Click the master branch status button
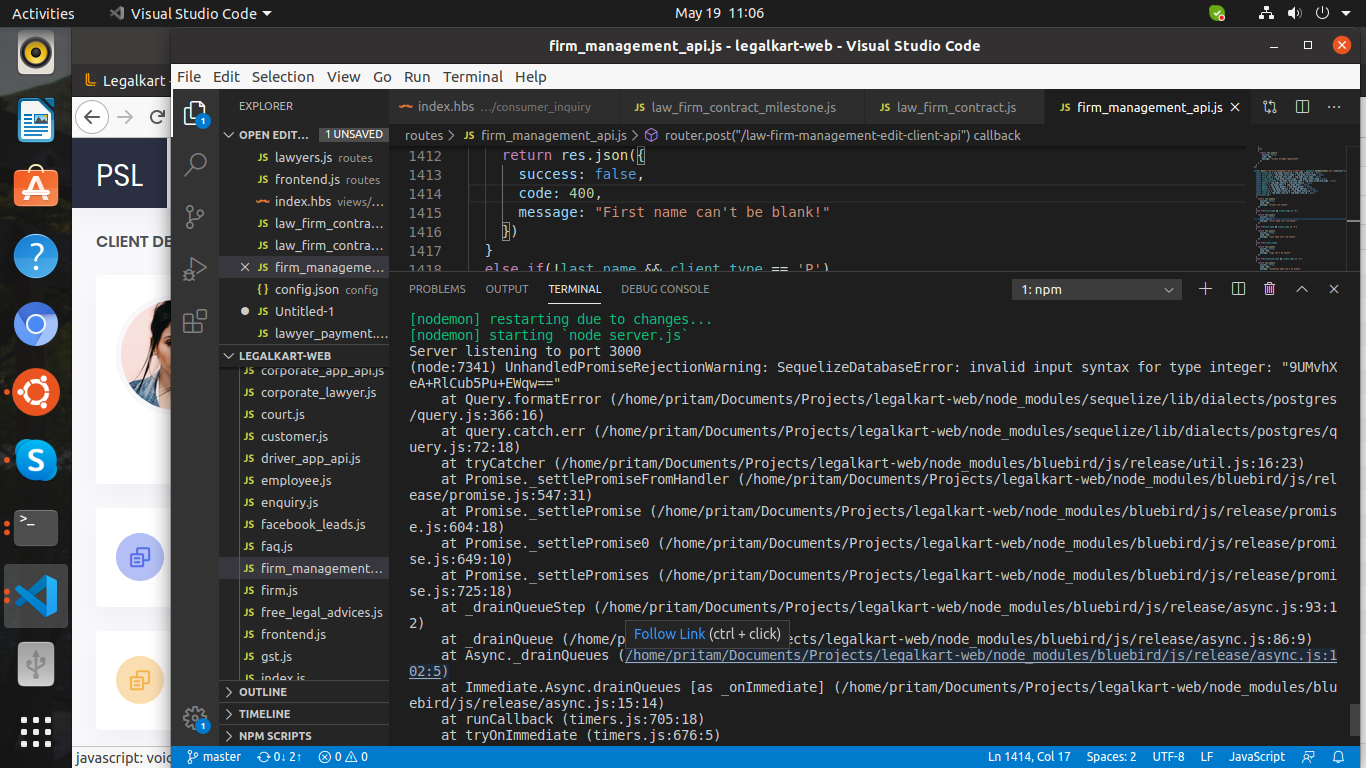This screenshot has height=768, width=1366. (214, 757)
